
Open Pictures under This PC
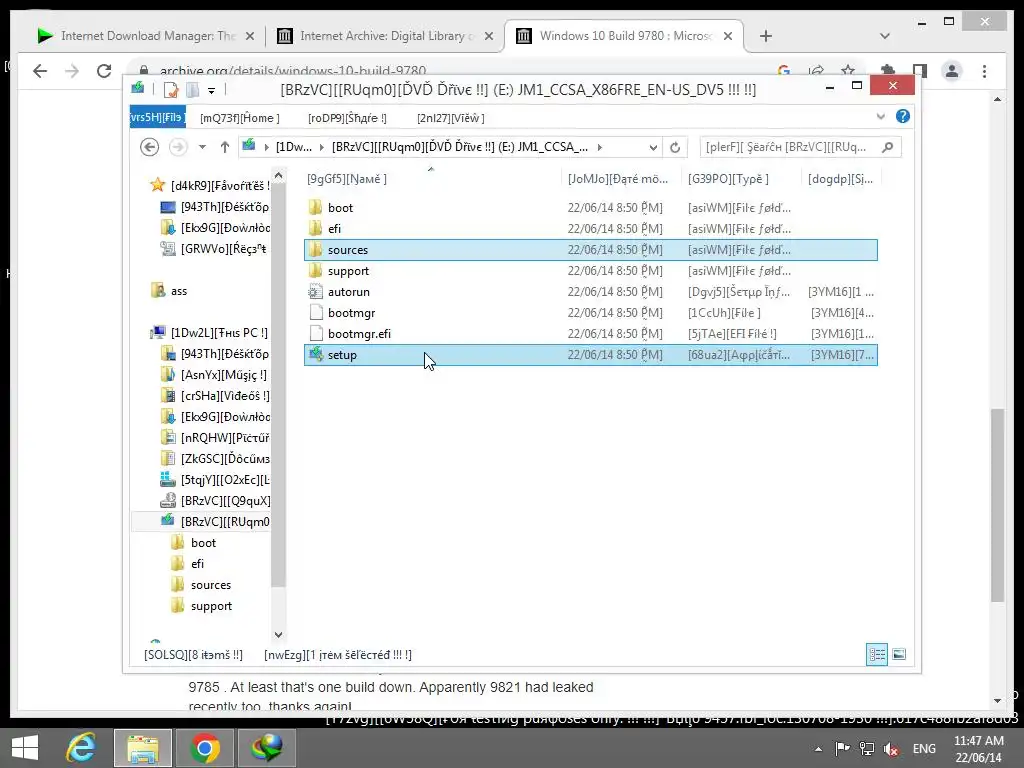[215, 438]
